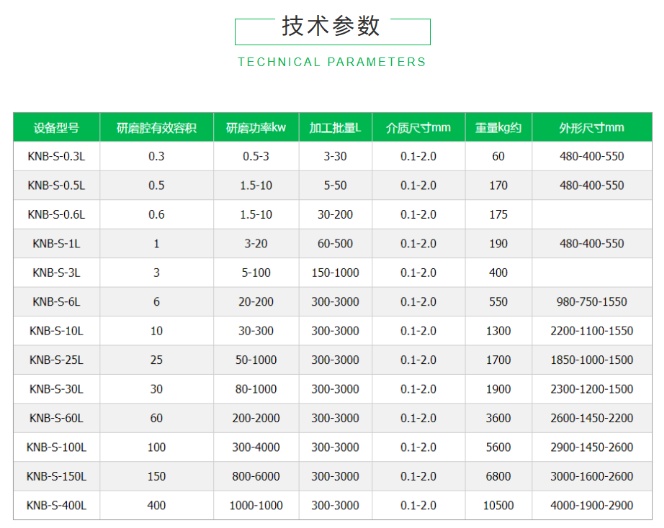
Task: Click the 1000-1000 power value cell
Action: pyautogui.click(x=256, y=505)
